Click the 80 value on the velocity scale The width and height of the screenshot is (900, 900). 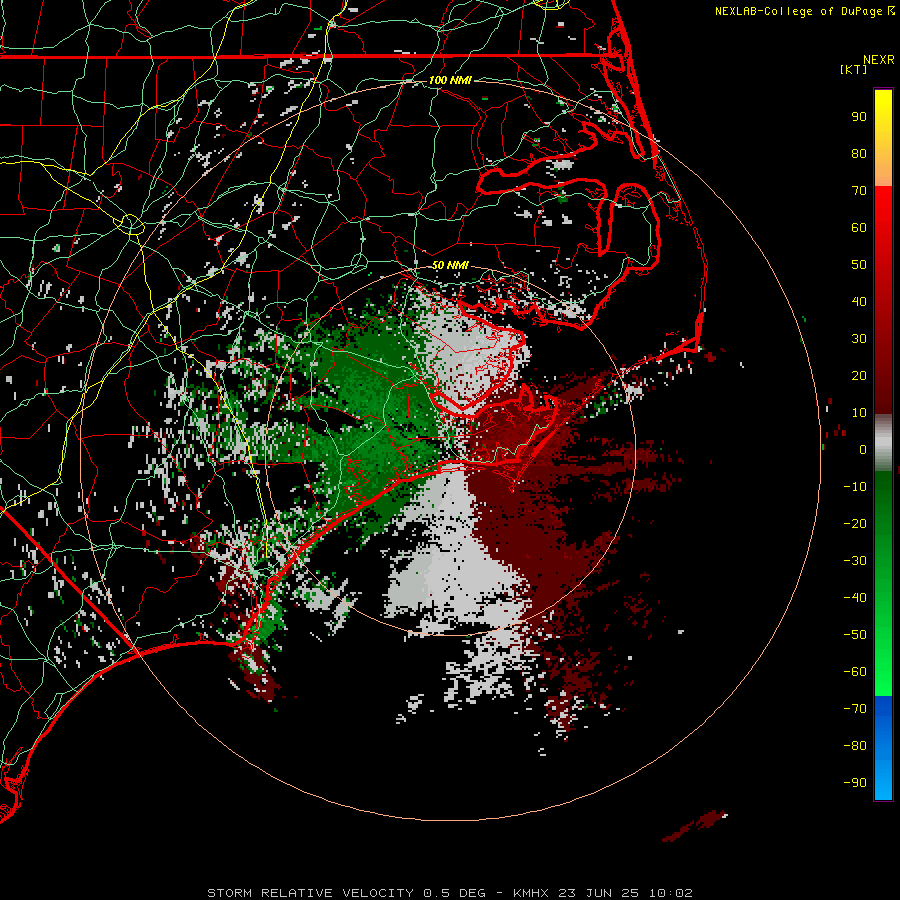(859, 154)
